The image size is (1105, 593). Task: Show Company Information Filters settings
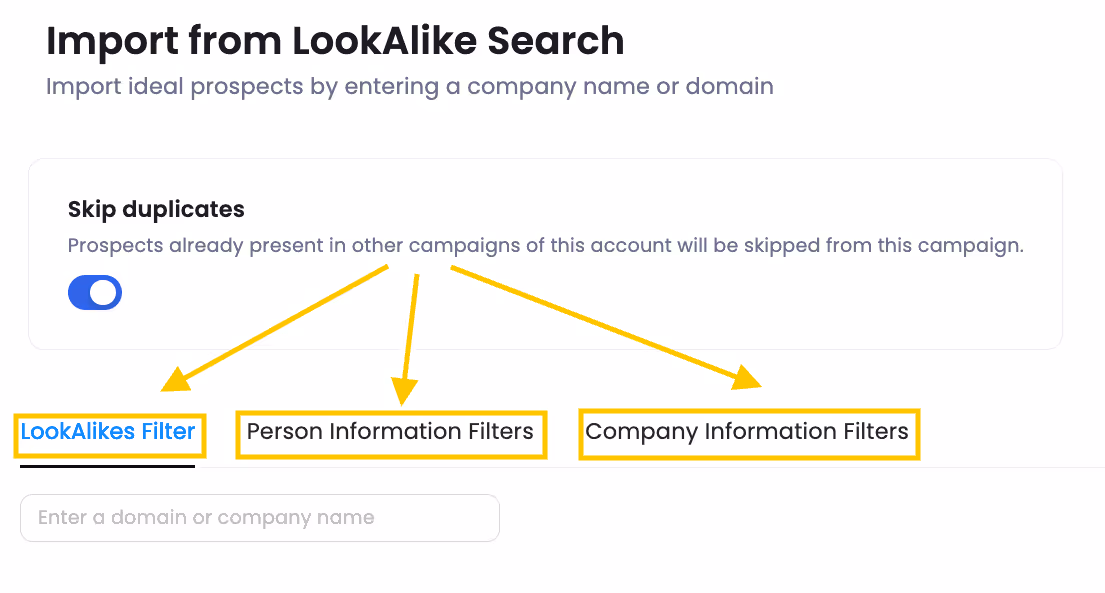tap(749, 431)
